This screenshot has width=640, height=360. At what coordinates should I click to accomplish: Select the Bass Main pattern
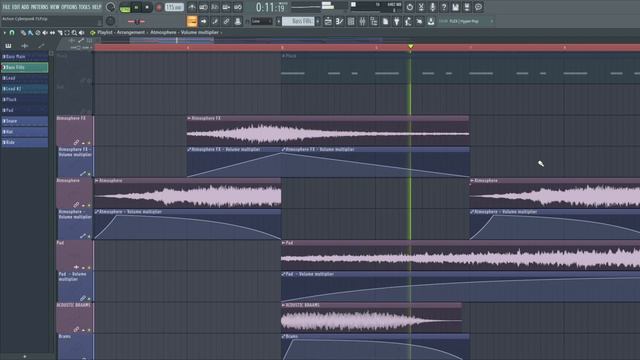[x=24, y=56]
